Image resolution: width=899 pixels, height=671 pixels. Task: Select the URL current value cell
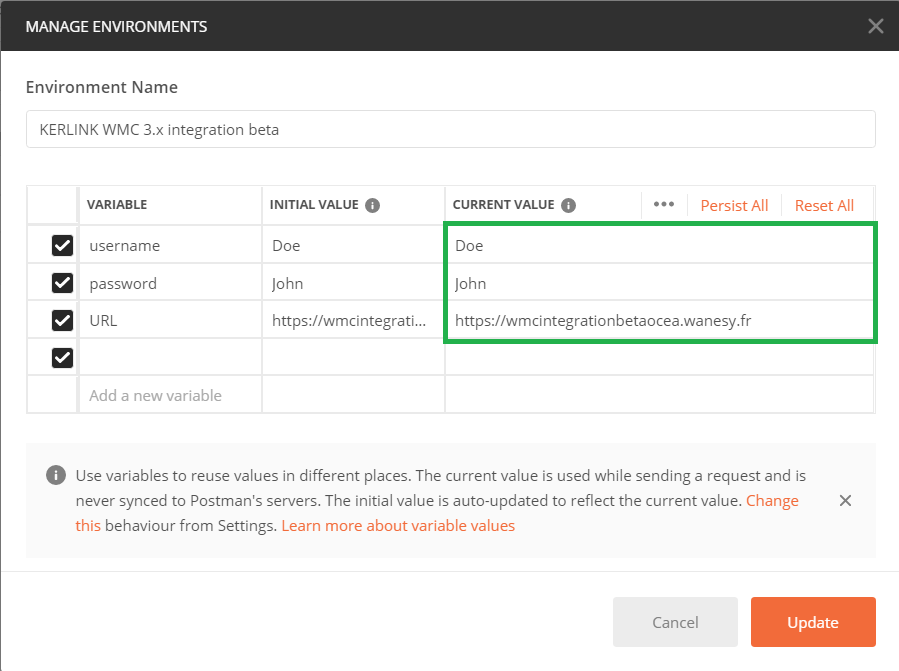coord(658,321)
